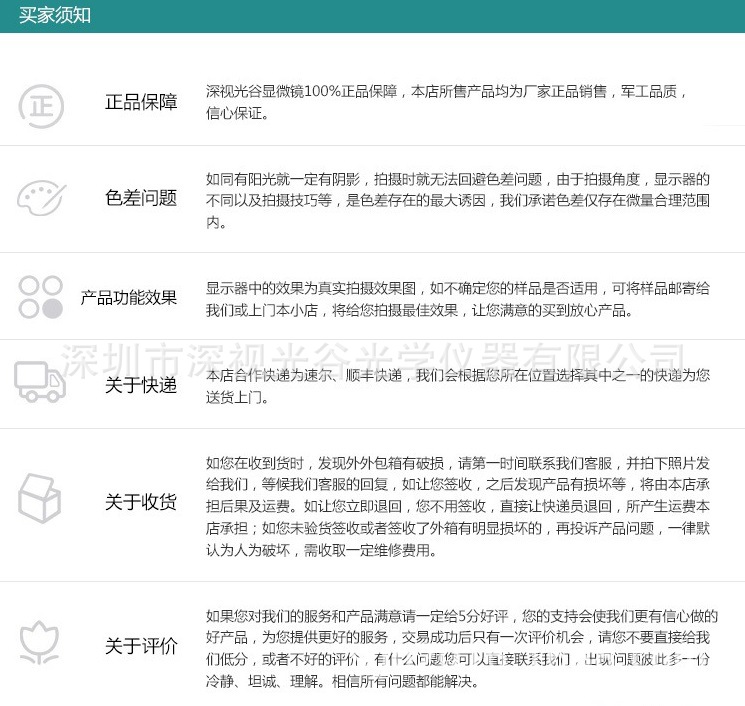This screenshot has width=745, height=706.
Task: Click the line starting 好产品，为您提供更好的服务
Action: 458,637
